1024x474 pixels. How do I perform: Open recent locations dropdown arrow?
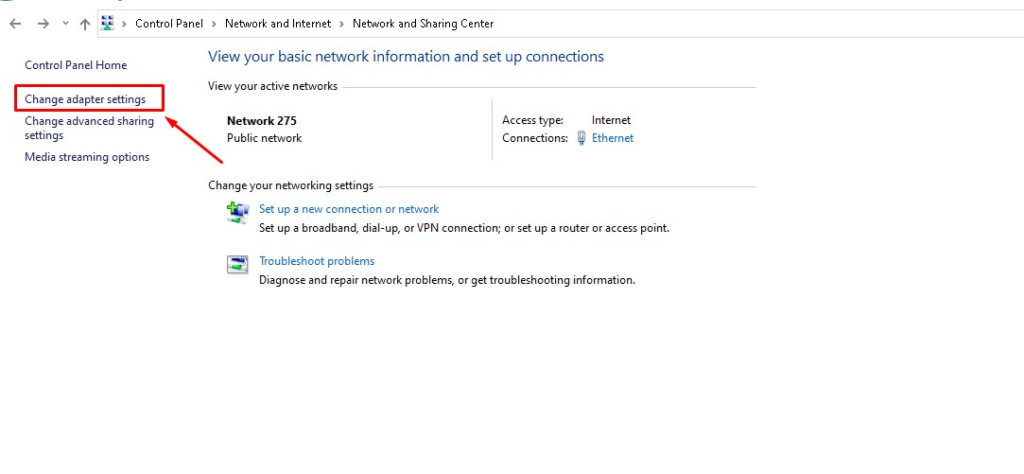click(65, 24)
